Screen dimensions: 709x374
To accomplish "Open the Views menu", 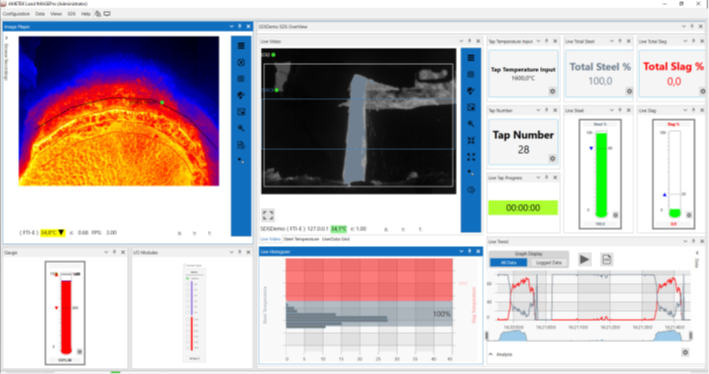I will click(x=56, y=14).
